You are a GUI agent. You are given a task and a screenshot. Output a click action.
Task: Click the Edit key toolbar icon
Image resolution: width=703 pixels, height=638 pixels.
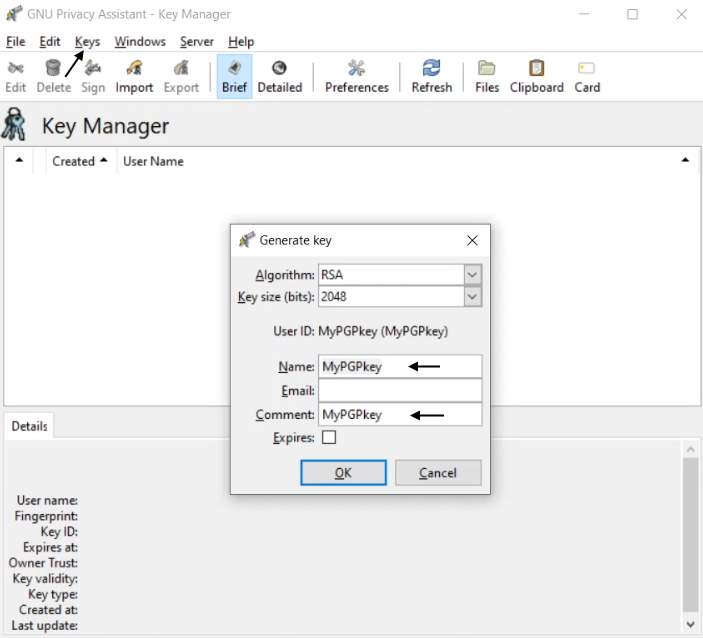tap(16, 68)
